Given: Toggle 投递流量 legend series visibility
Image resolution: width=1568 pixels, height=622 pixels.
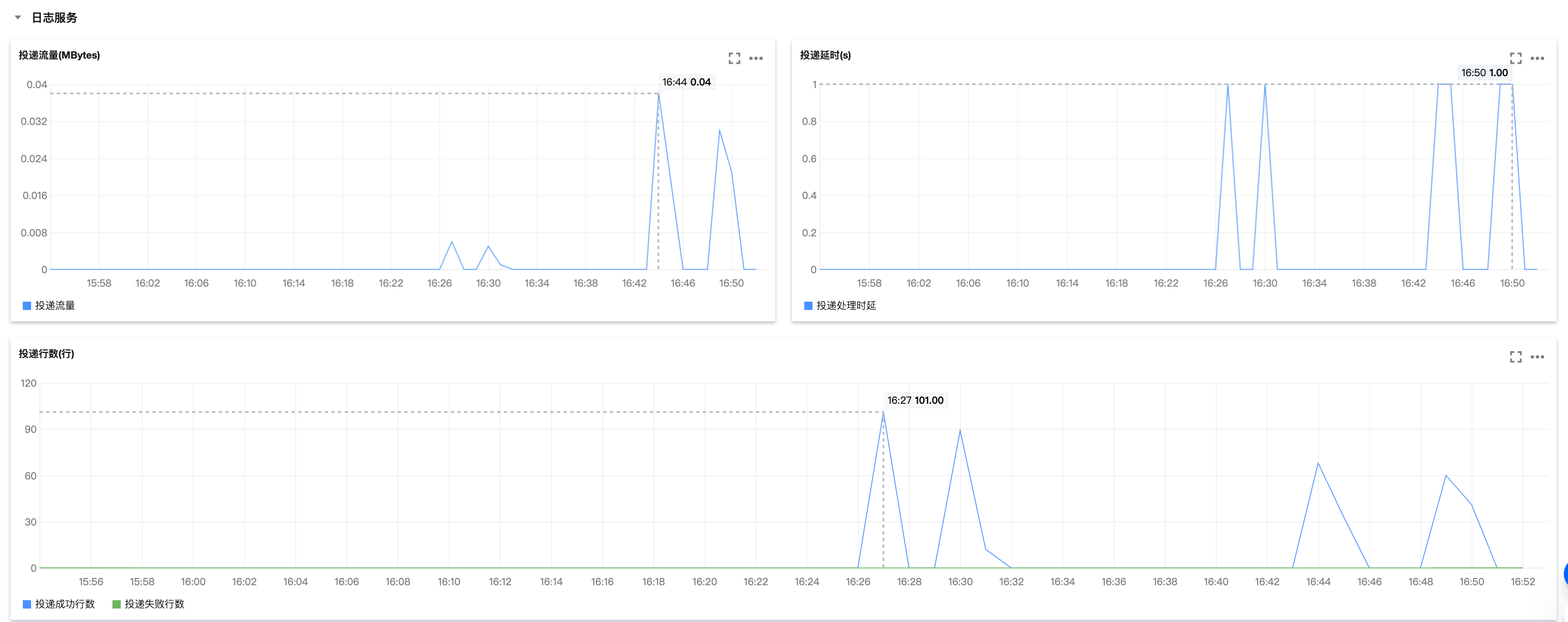Looking at the screenshot, I should [55, 305].
